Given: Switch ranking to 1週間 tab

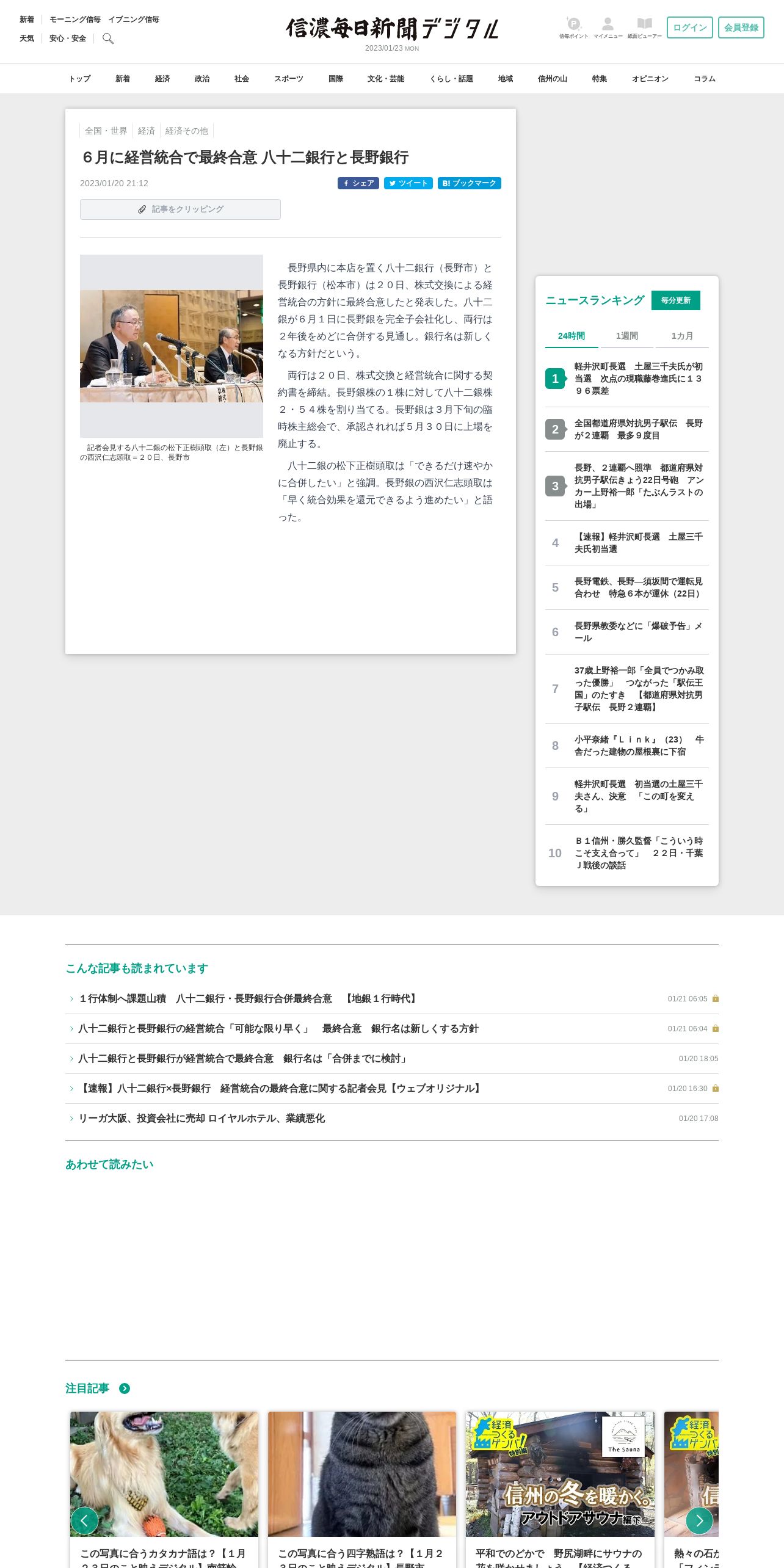Looking at the screenshot, I should tap(627, 336).
